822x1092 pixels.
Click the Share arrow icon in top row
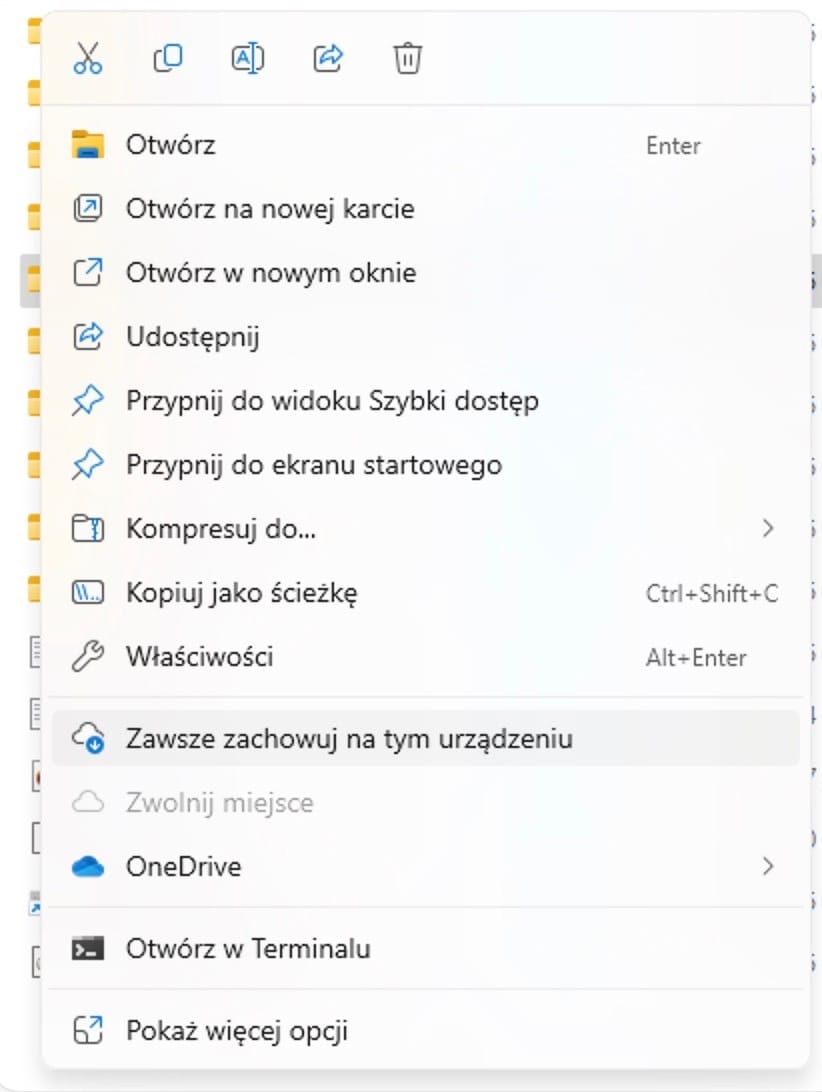tap(327, 58)
